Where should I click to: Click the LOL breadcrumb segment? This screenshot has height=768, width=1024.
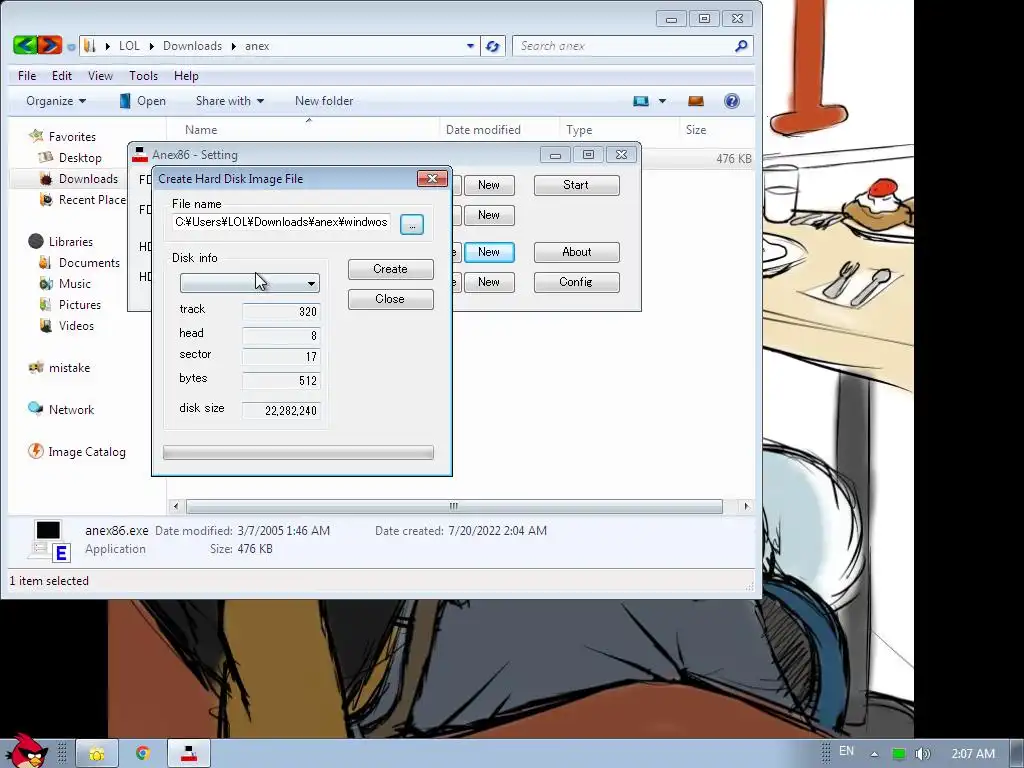point(129,46)
